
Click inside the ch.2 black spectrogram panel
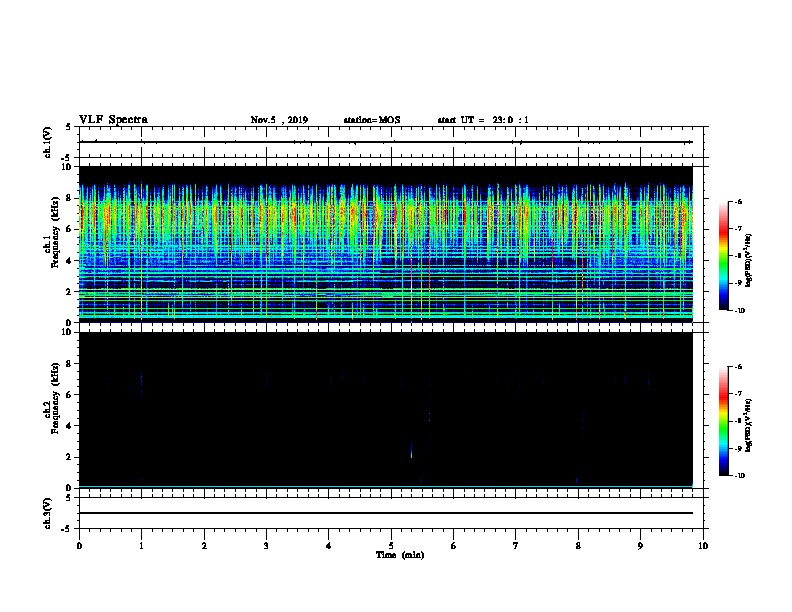(385, 410)
